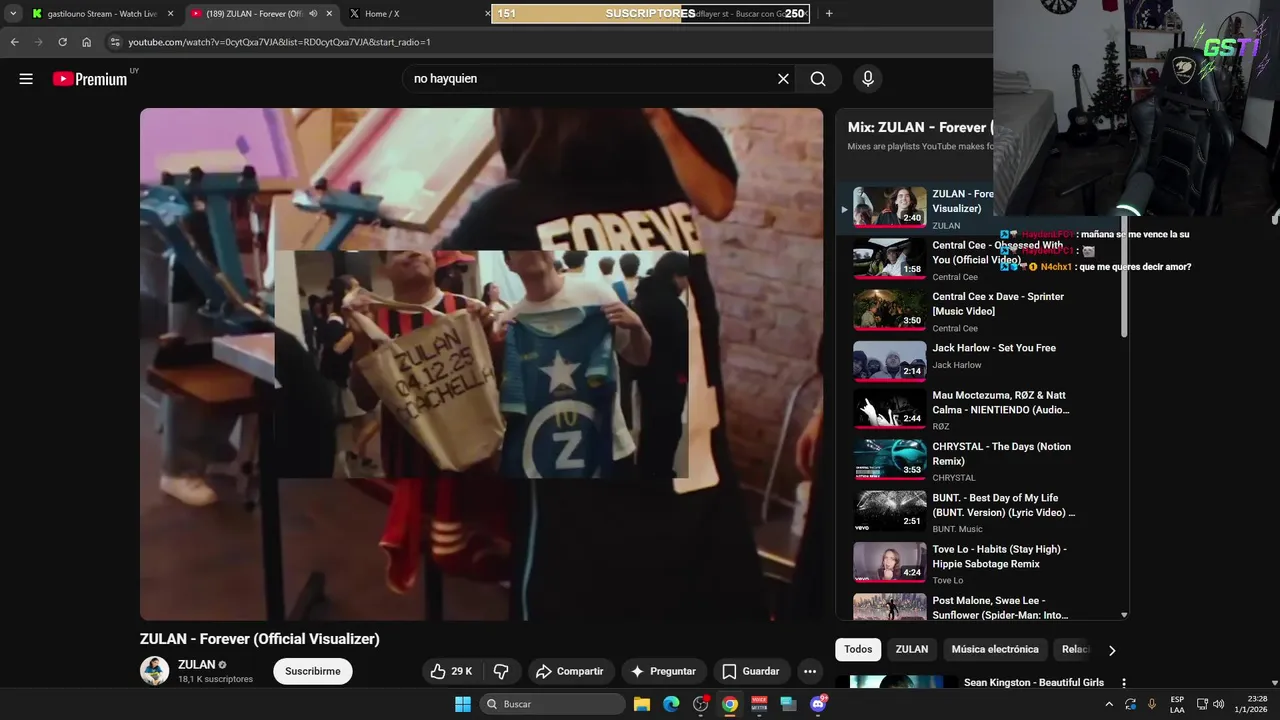Dislike the video with thumbs down
This screenshot has height=720, width=1280.
[x=502, y=671]
